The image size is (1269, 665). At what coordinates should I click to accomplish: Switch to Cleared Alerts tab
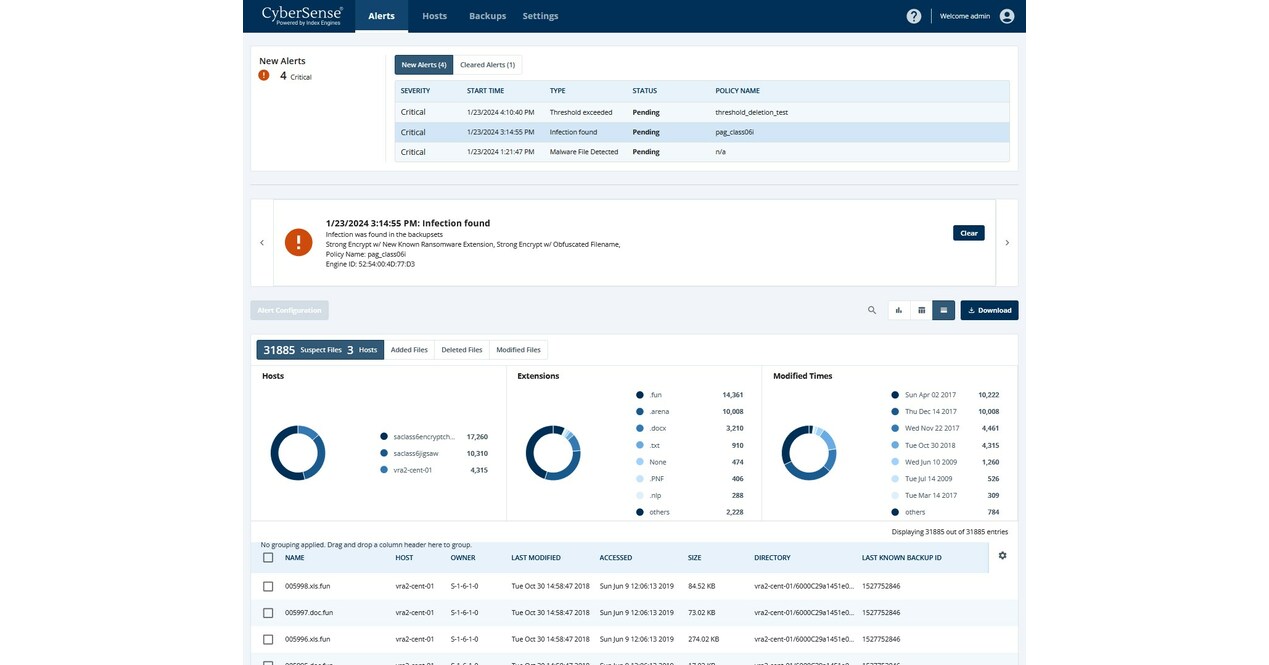(487, 63)
